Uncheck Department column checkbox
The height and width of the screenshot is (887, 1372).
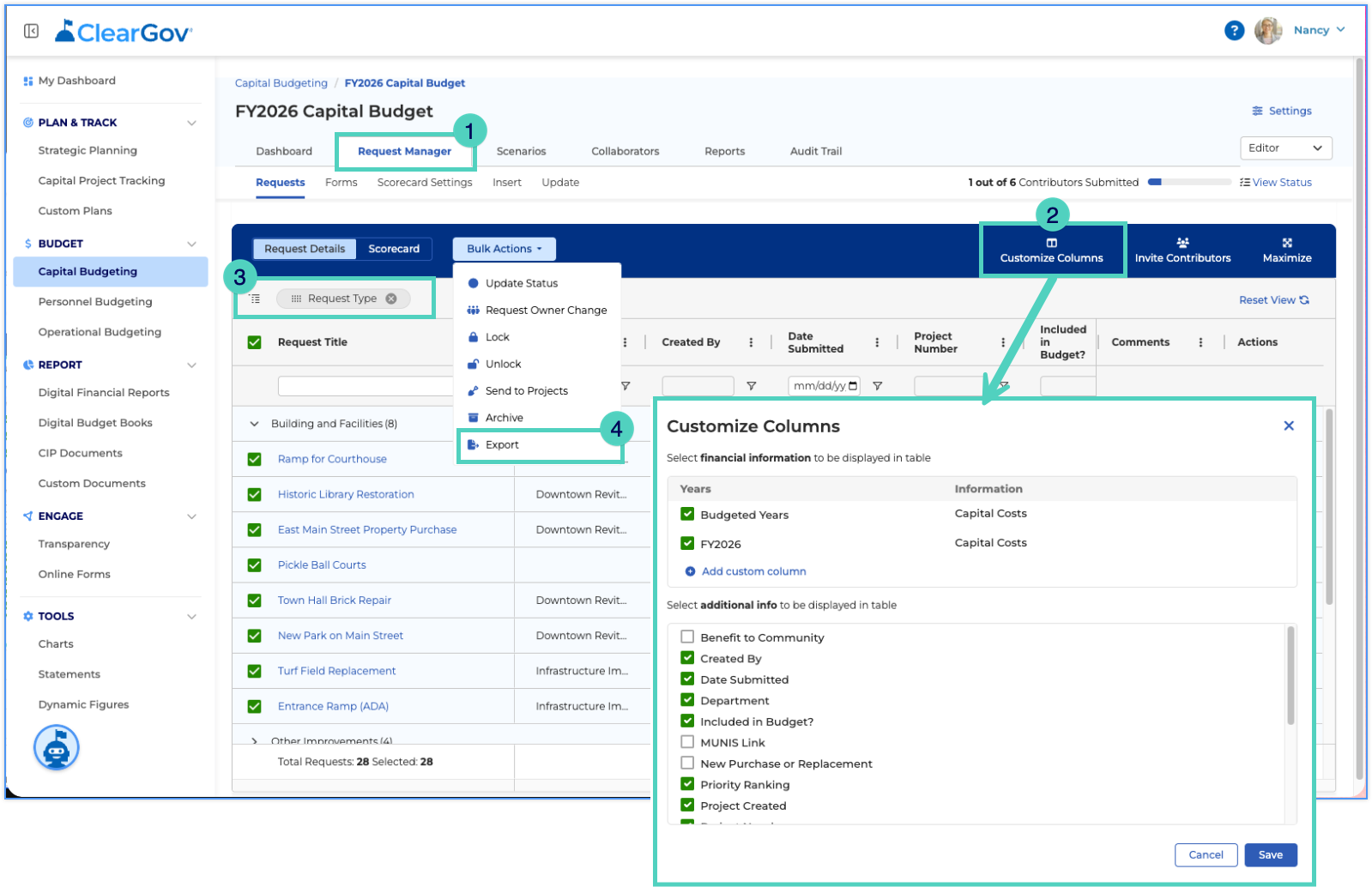point(687,700)
